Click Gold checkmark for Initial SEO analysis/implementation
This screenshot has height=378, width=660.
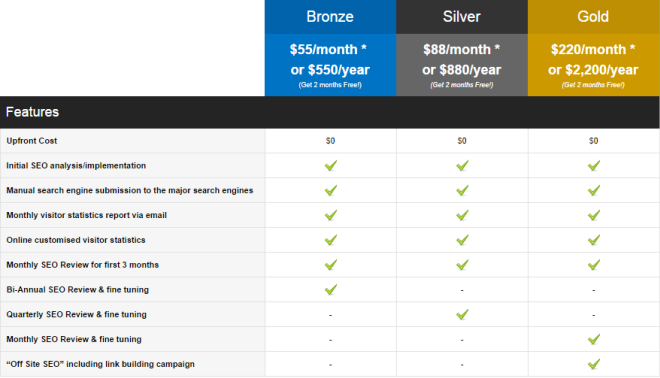click(x=594, y=165)
